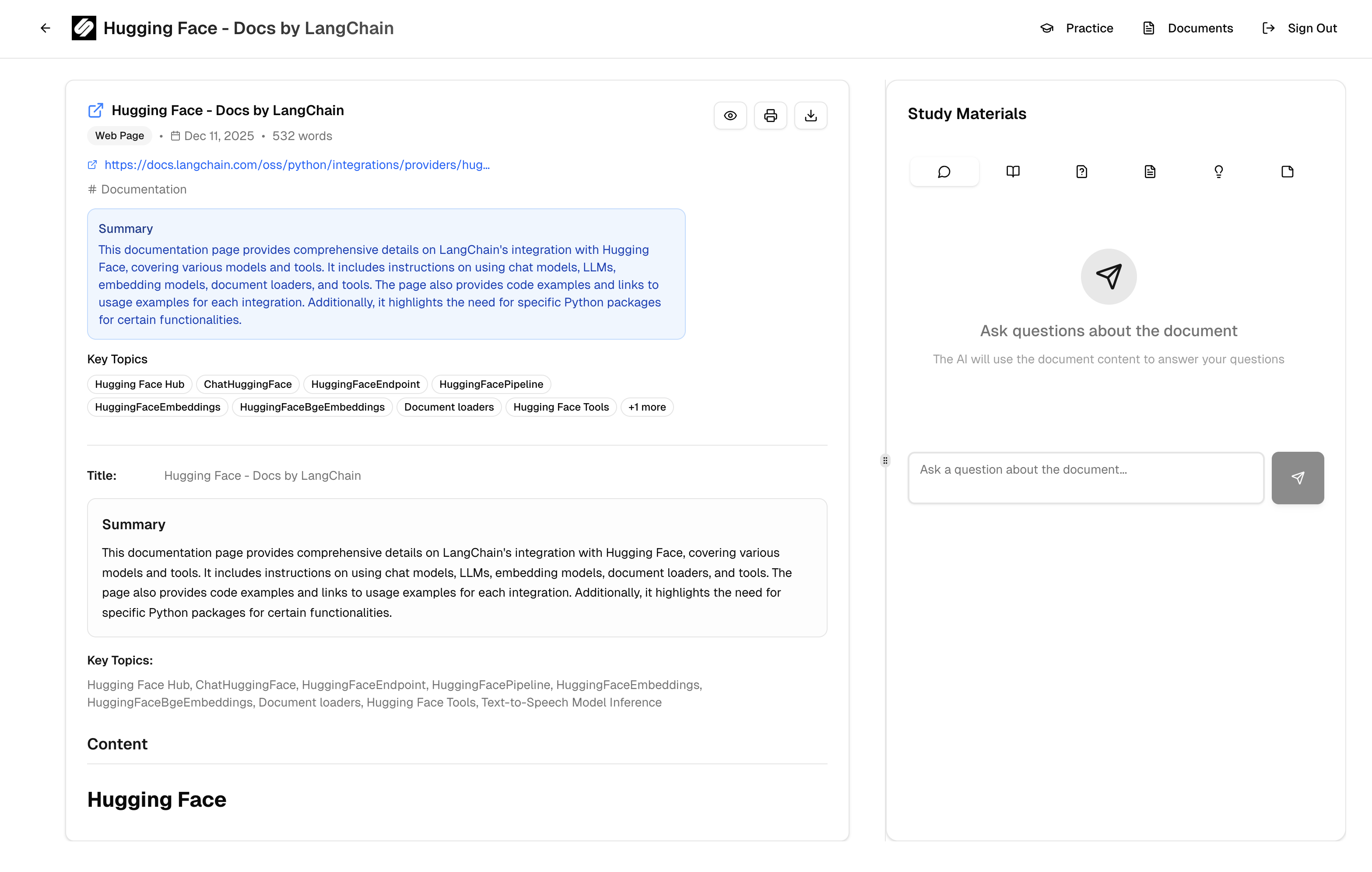Collapse the Documentation section marker
Image resolution: width=1372 pixels, height=872 pixels.
[x=92, y=189]
